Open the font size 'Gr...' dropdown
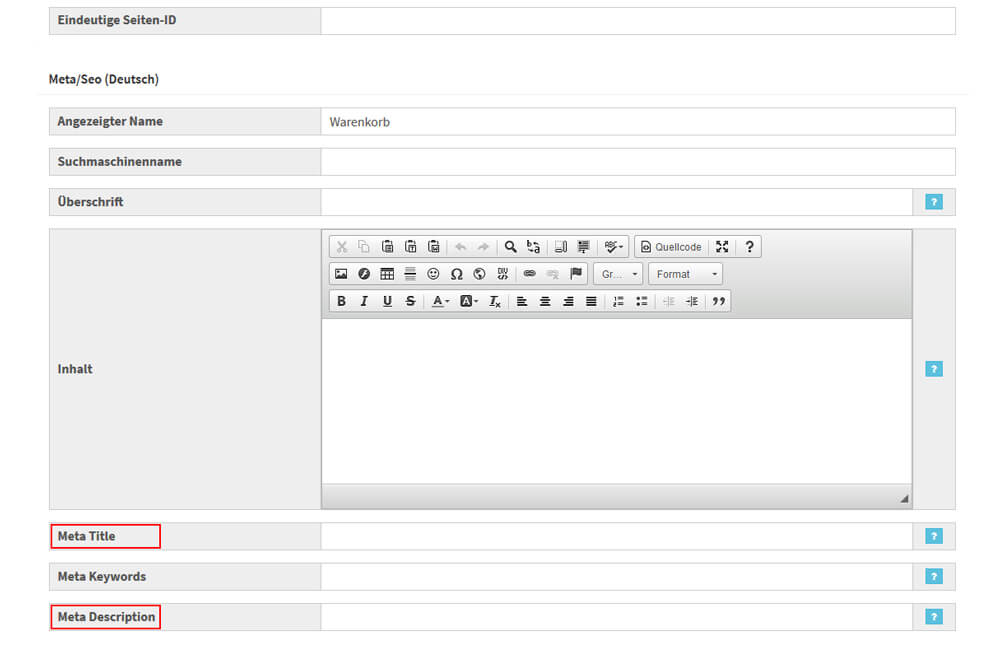The width and height of the screenshot is (1000, 652). (618, 274)
